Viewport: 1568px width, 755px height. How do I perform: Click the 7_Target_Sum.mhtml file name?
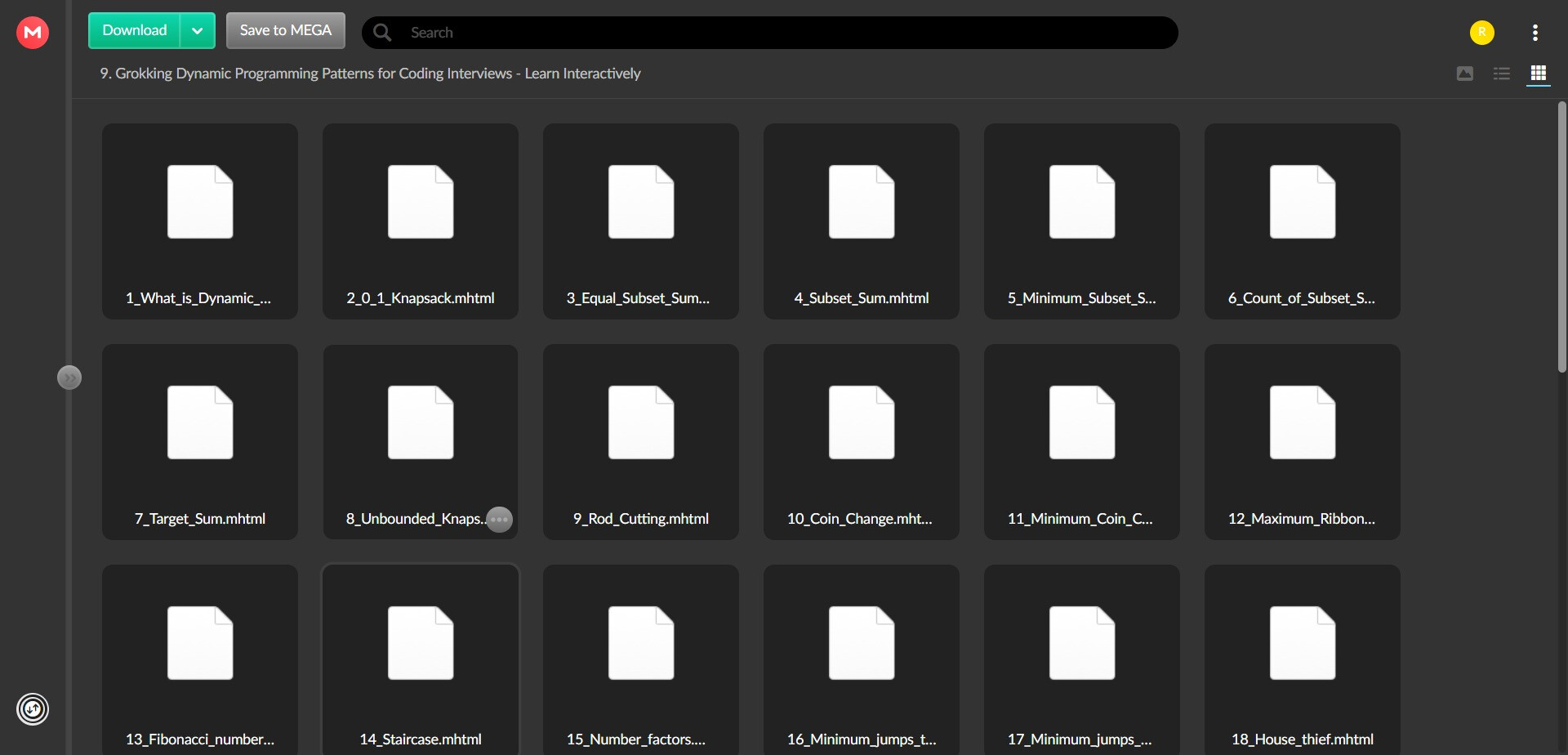pyautogui.click(x=200, y=519)
